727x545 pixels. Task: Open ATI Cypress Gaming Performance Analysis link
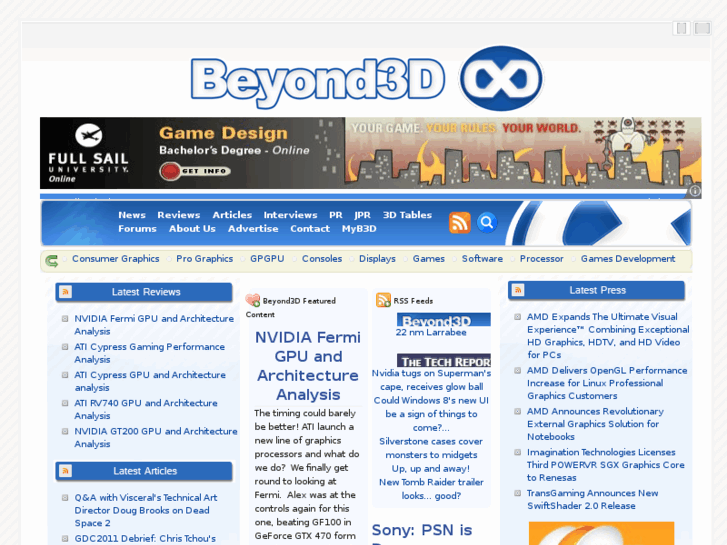click(x=149, y=353)
